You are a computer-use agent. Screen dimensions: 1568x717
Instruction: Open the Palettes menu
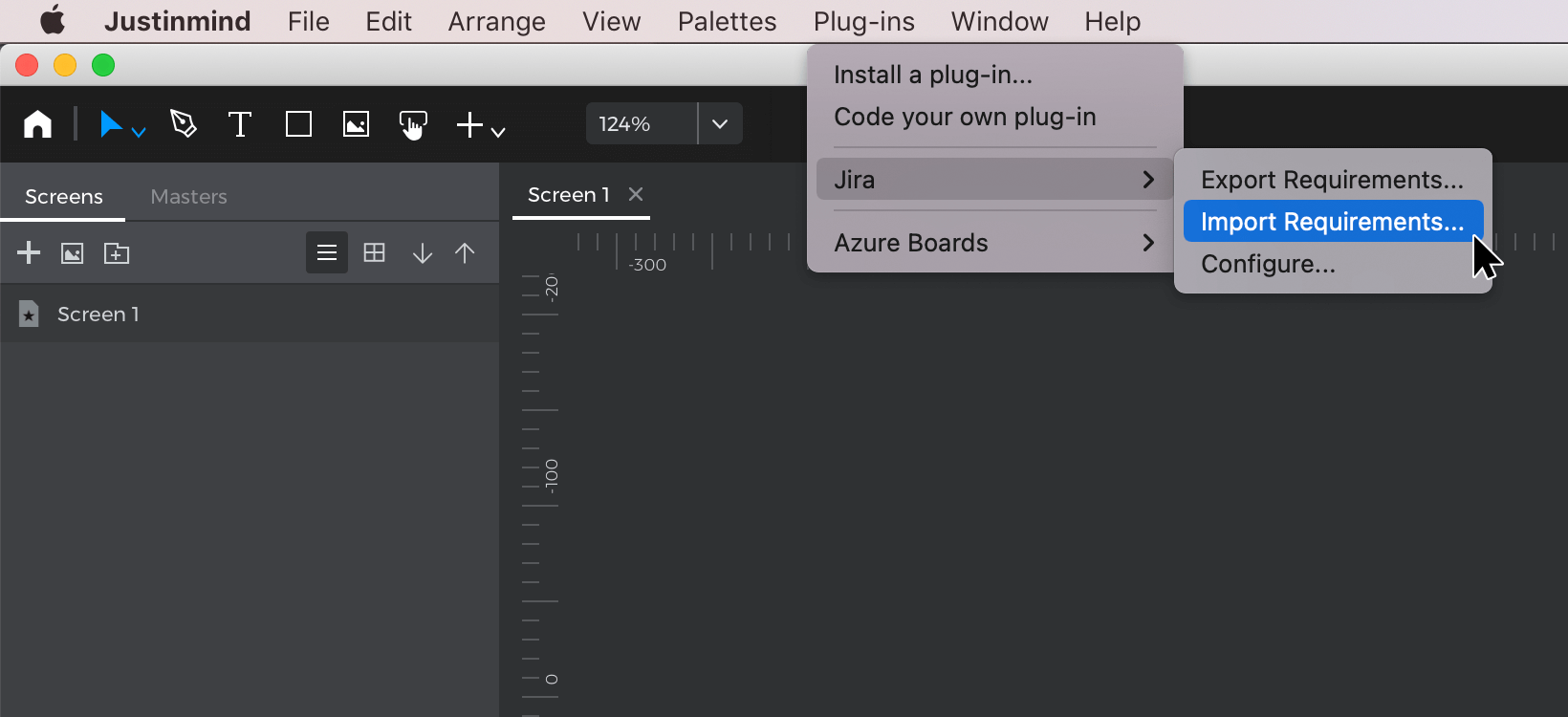727,21
